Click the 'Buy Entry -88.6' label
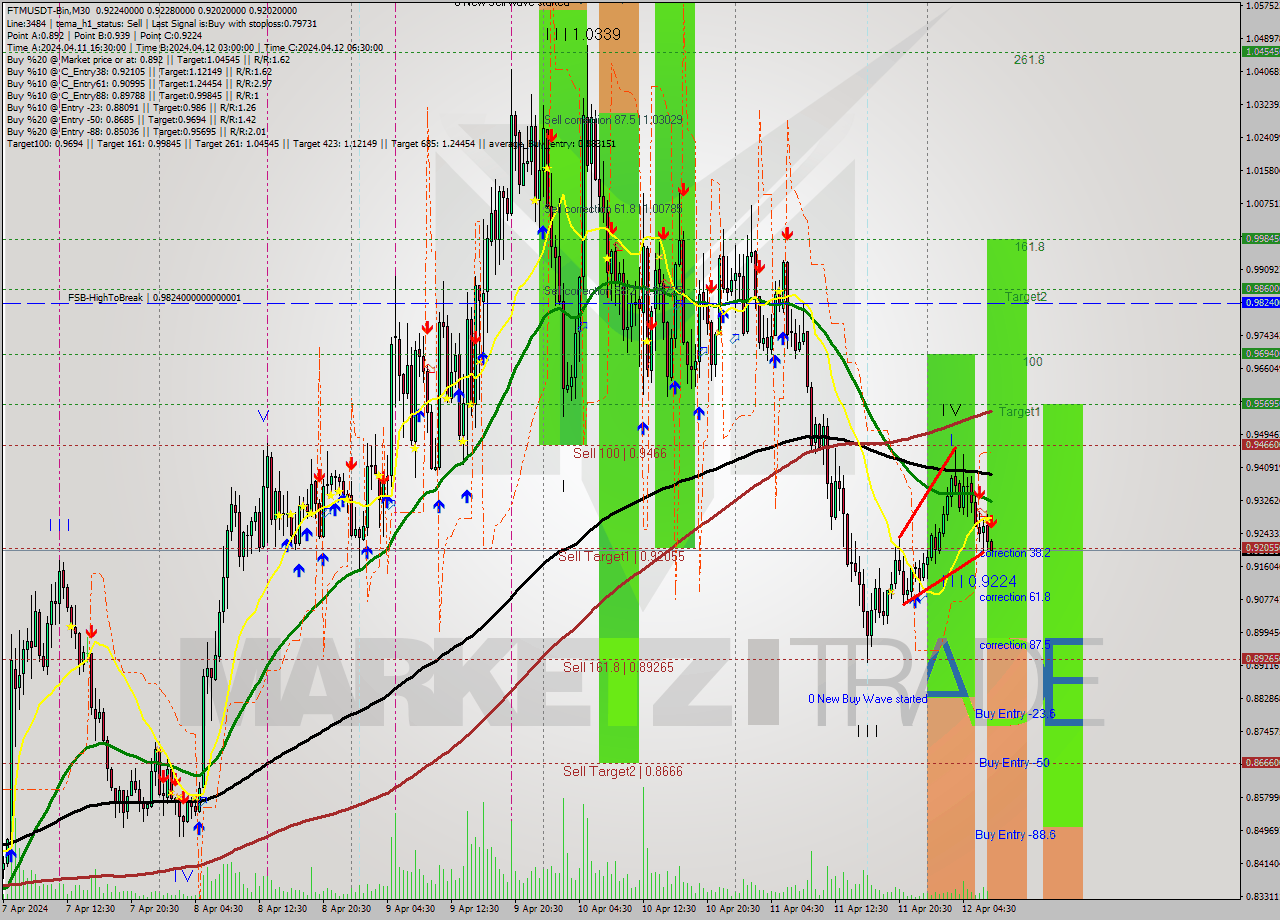 (x=1015, y=834)
